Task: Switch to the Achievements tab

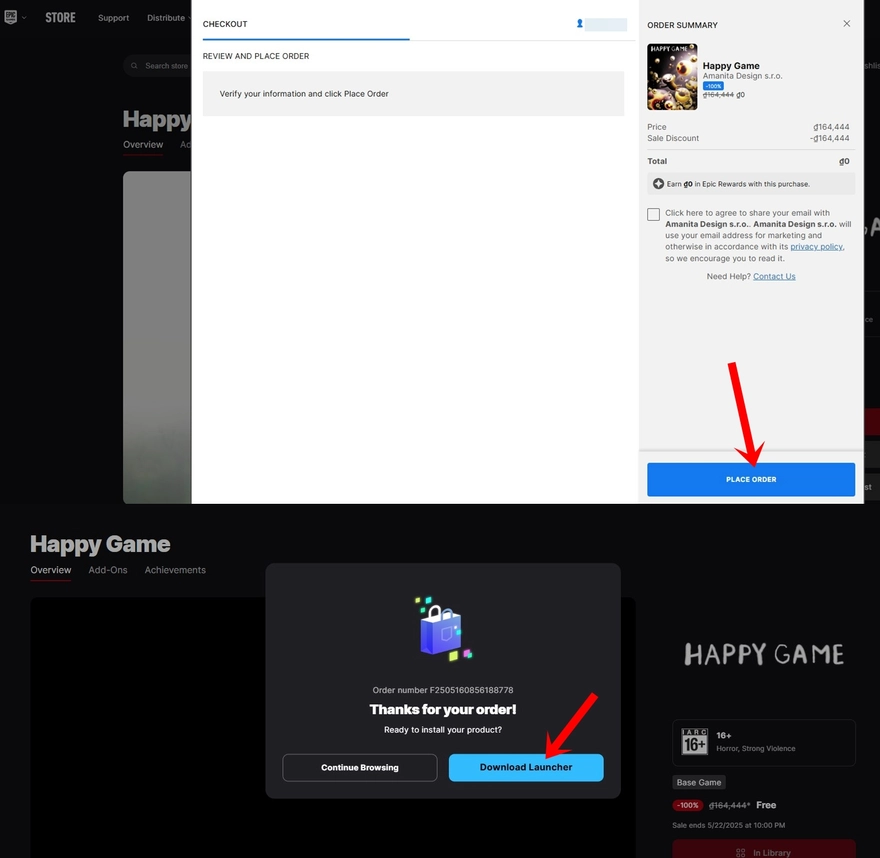Action: 175,570
